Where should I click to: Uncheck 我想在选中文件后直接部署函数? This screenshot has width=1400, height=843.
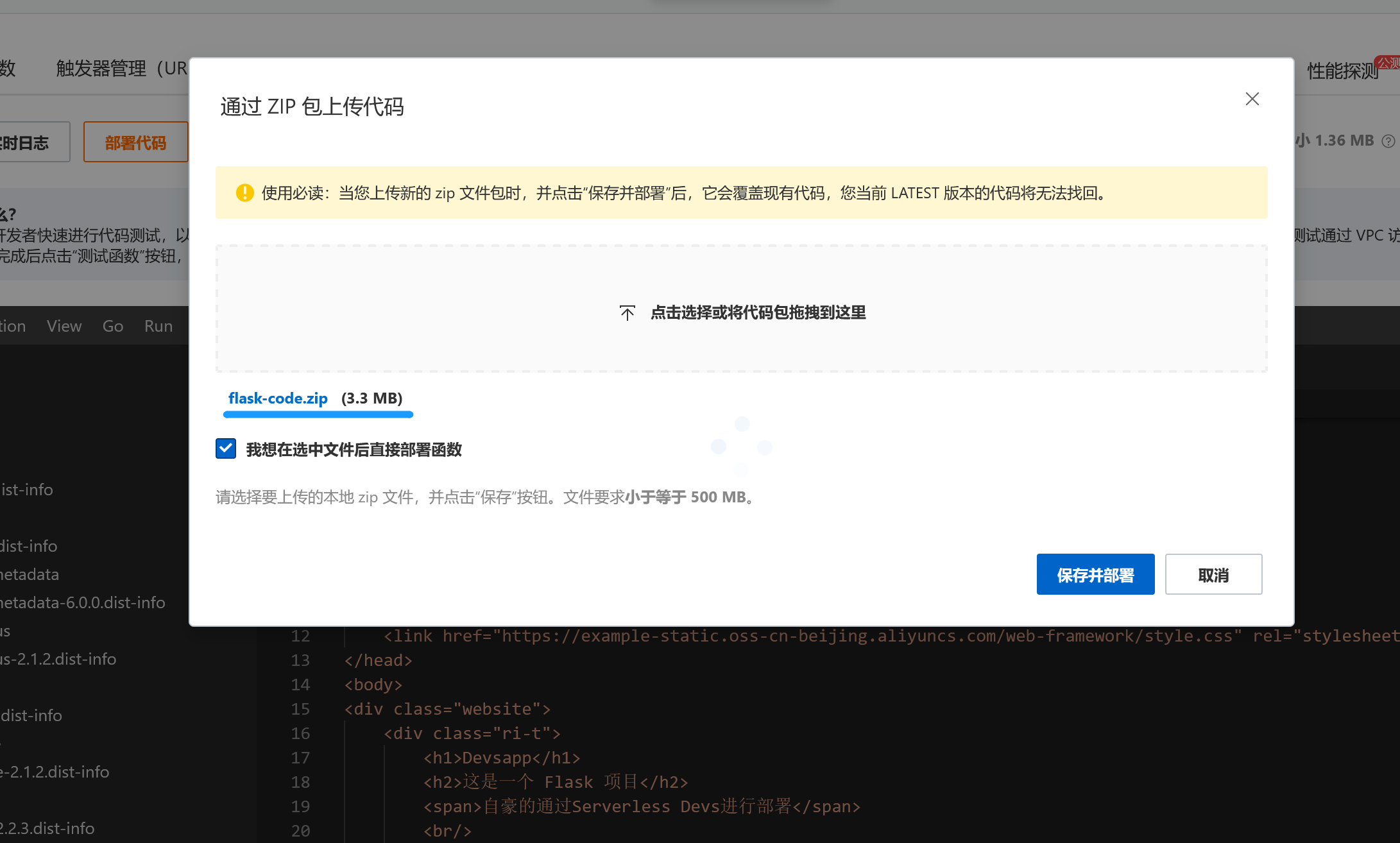click(x=225, y=448)
